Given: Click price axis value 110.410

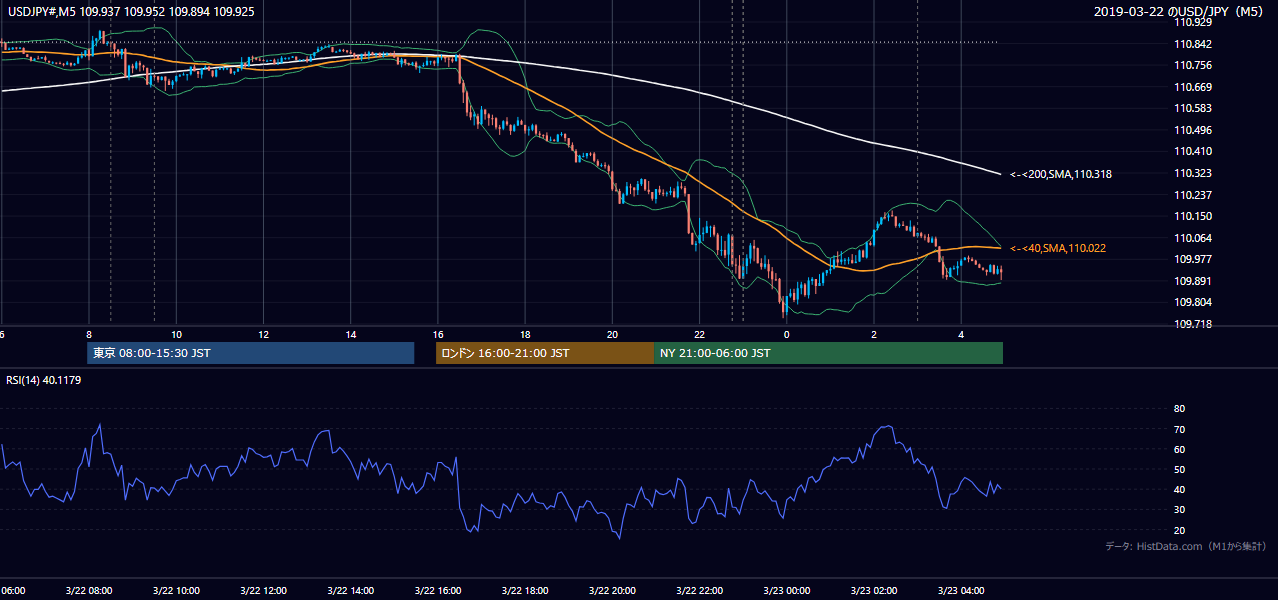Looking at the screenshot, I should coord(1192,152).
